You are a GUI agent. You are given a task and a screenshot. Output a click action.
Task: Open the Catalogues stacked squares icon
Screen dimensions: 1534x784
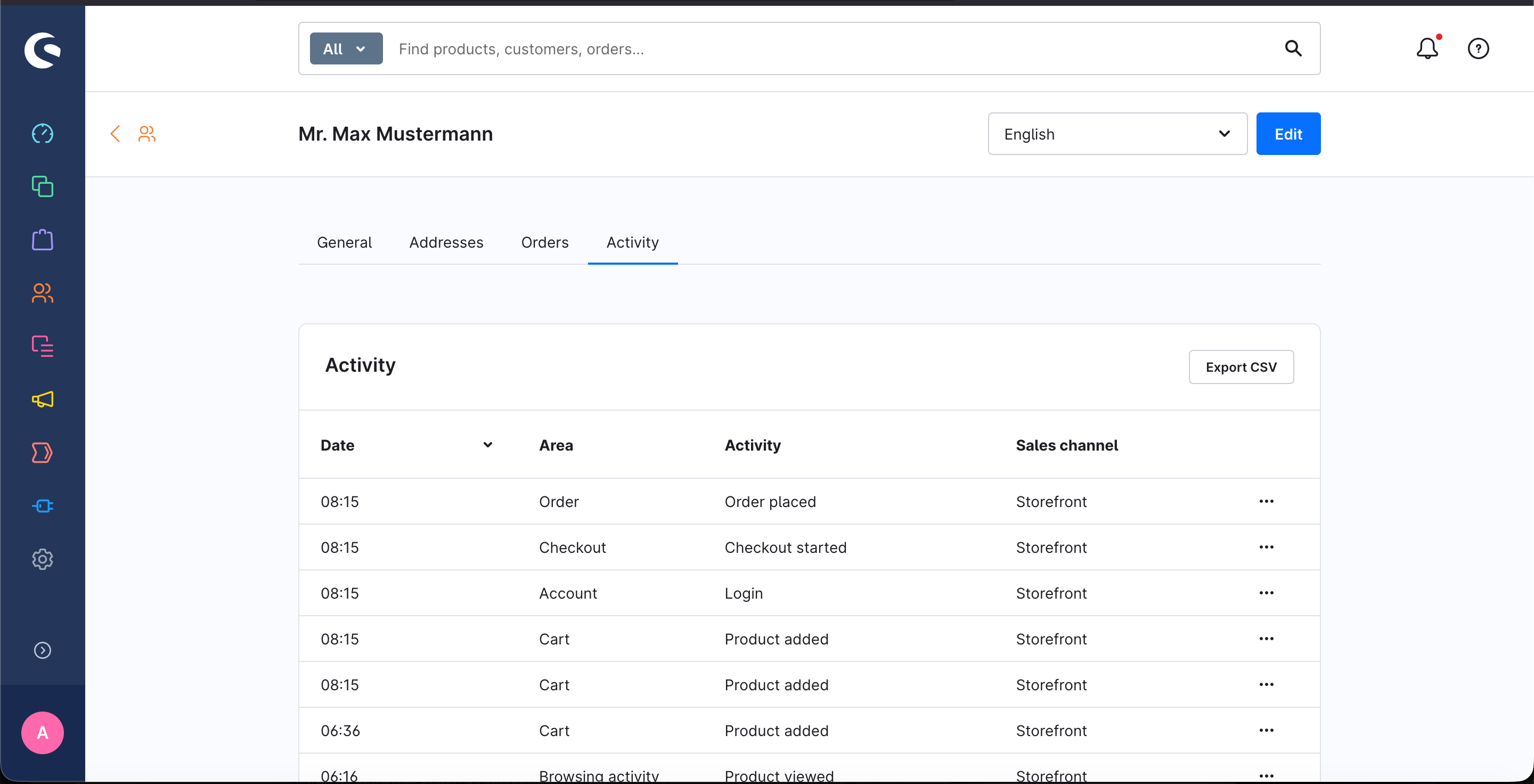click(42, 187)
